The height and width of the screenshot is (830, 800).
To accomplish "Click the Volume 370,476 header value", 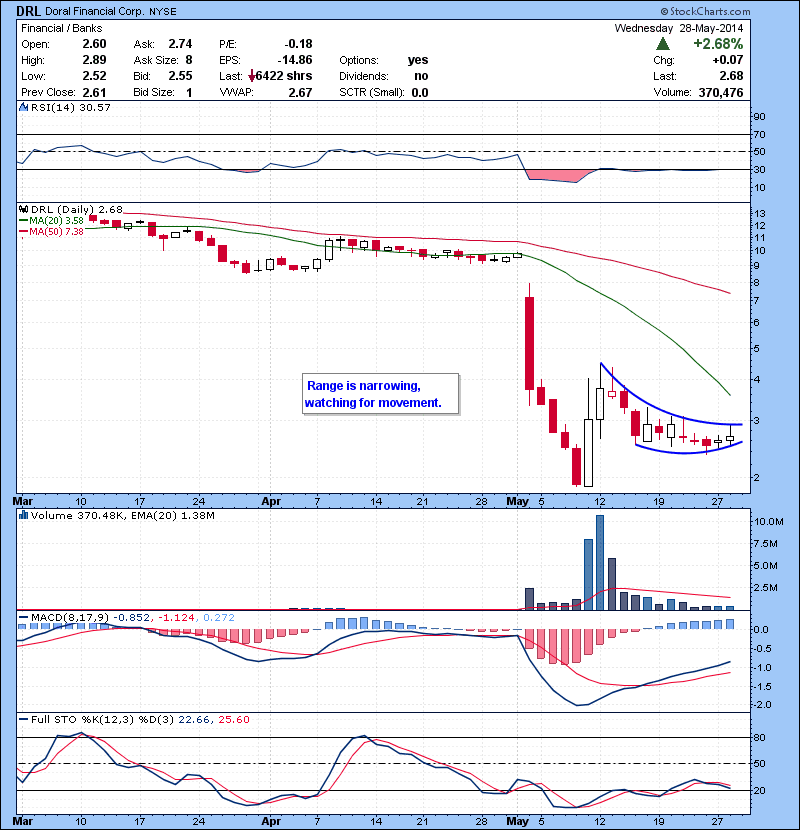I will pyautogui.click(x=721, y=92).
